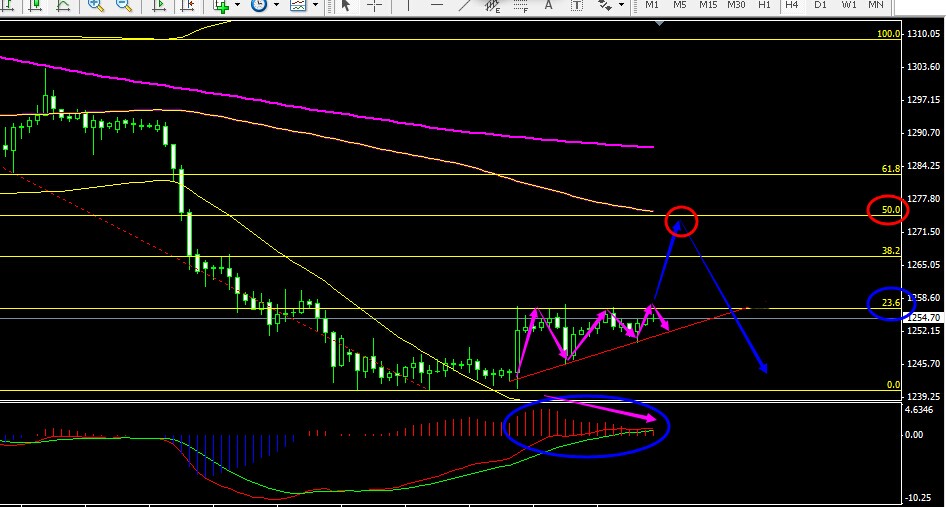Open the arrows objects tool
The height and width of the screenshot is (507, 946).
tap(605, 5)
